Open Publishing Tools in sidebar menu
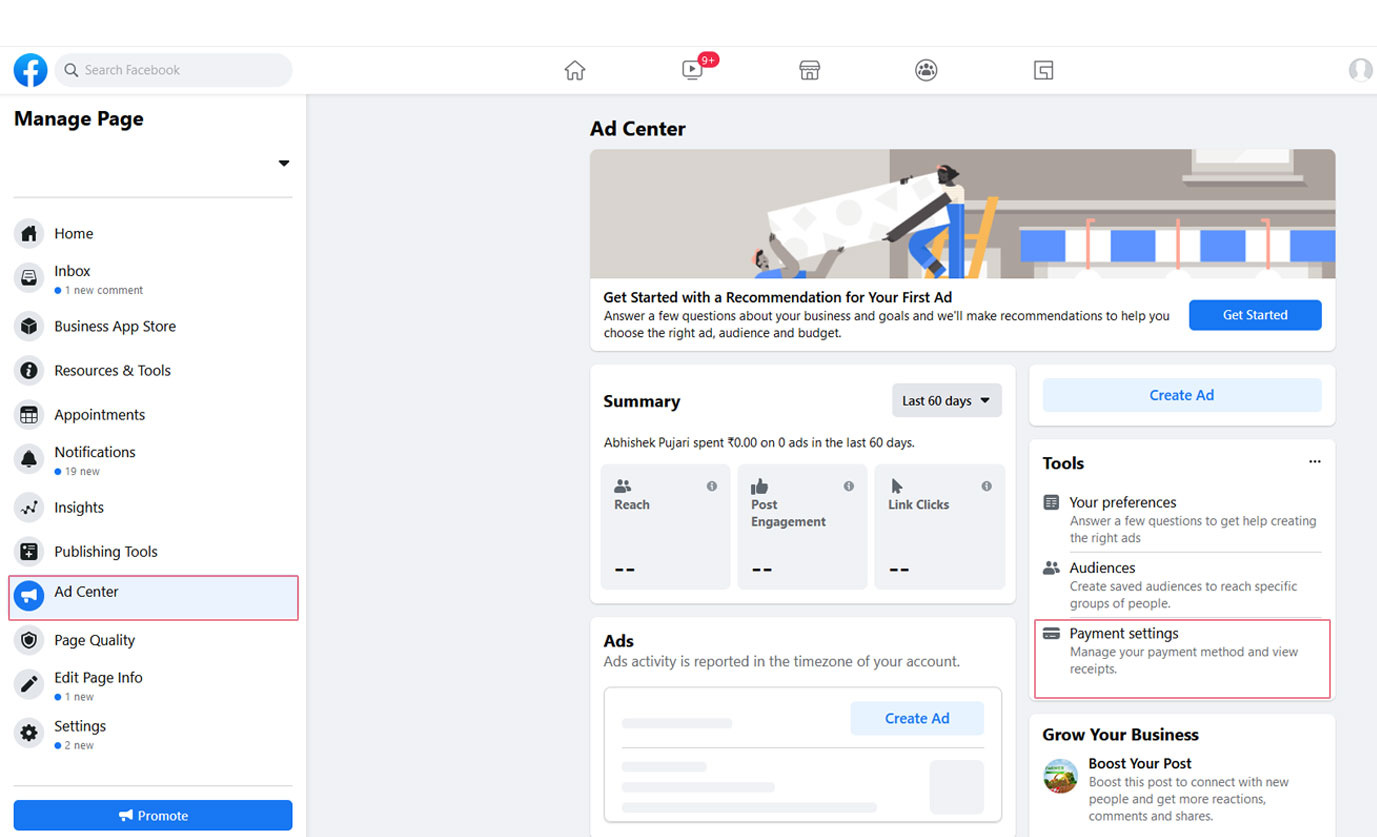This screenshot has height=837, width=1377. (106, 551)
